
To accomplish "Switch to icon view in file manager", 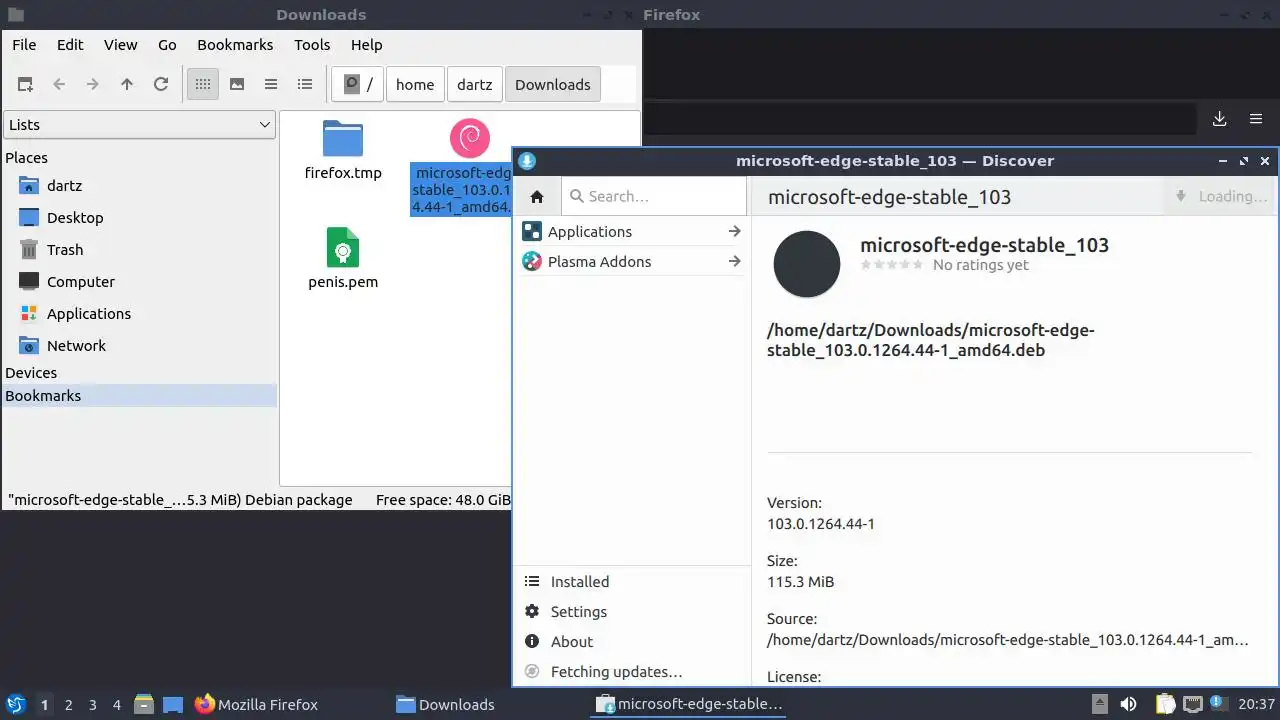I will tap(203, 85).
